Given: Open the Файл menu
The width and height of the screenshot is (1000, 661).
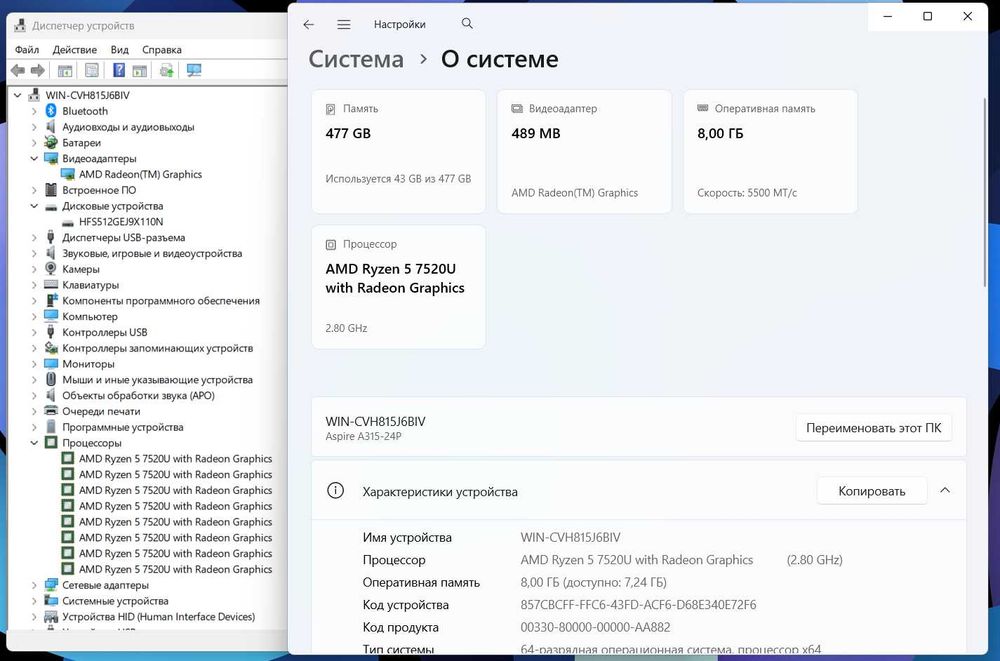Looking at the screenshot, I should point(27,50).
